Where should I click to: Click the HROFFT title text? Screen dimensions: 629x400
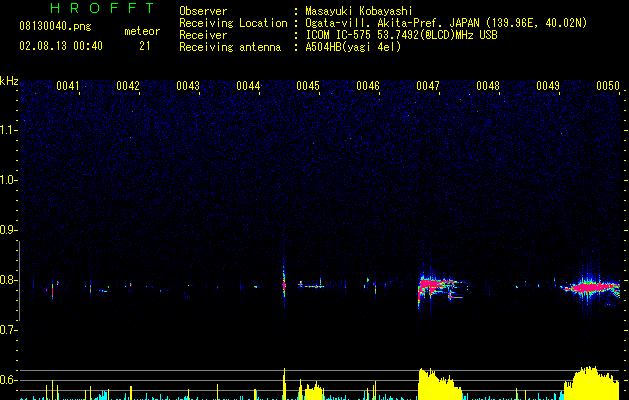point(102,8)
